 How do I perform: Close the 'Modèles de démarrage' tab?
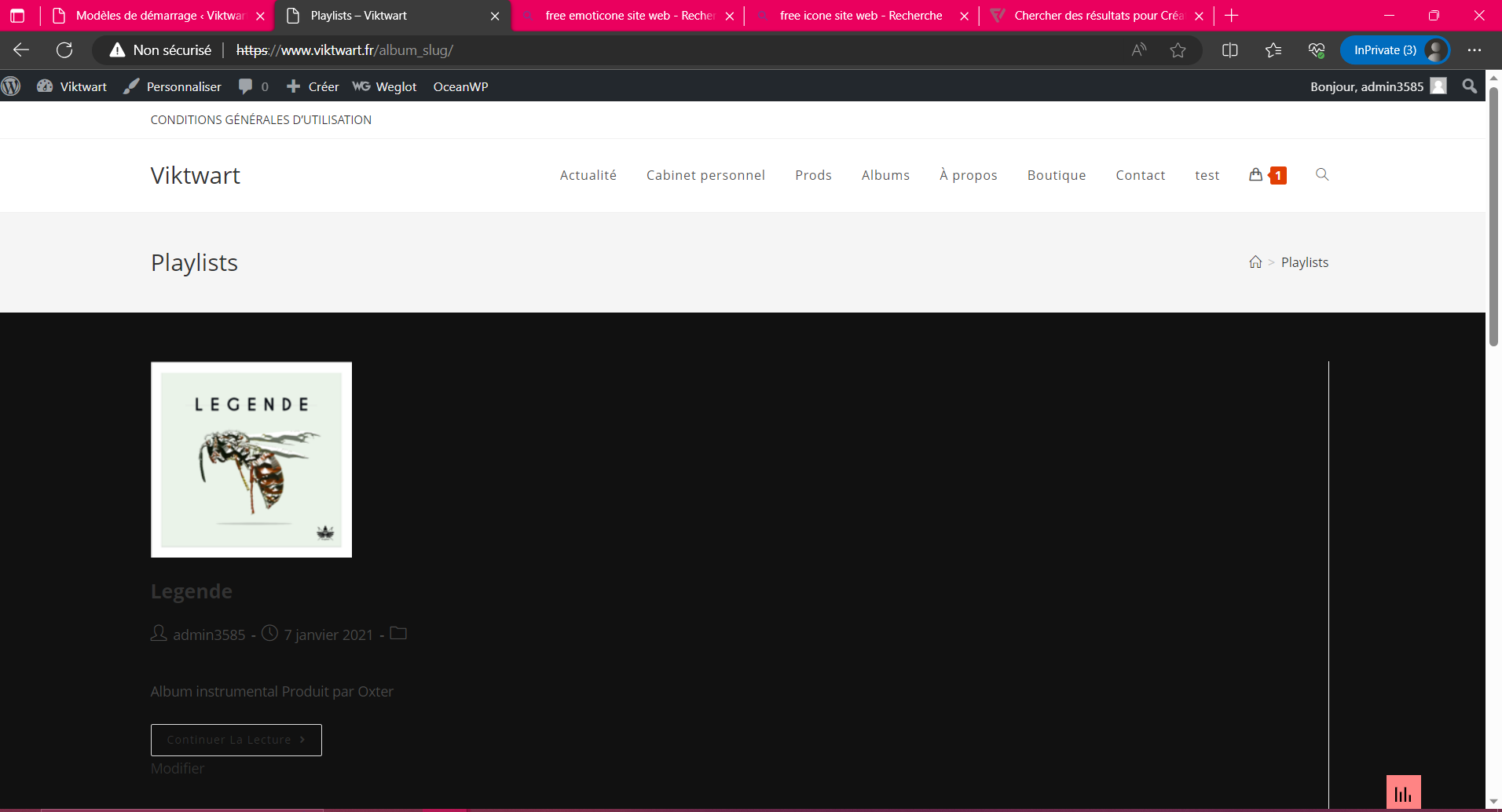coord(260,16)
